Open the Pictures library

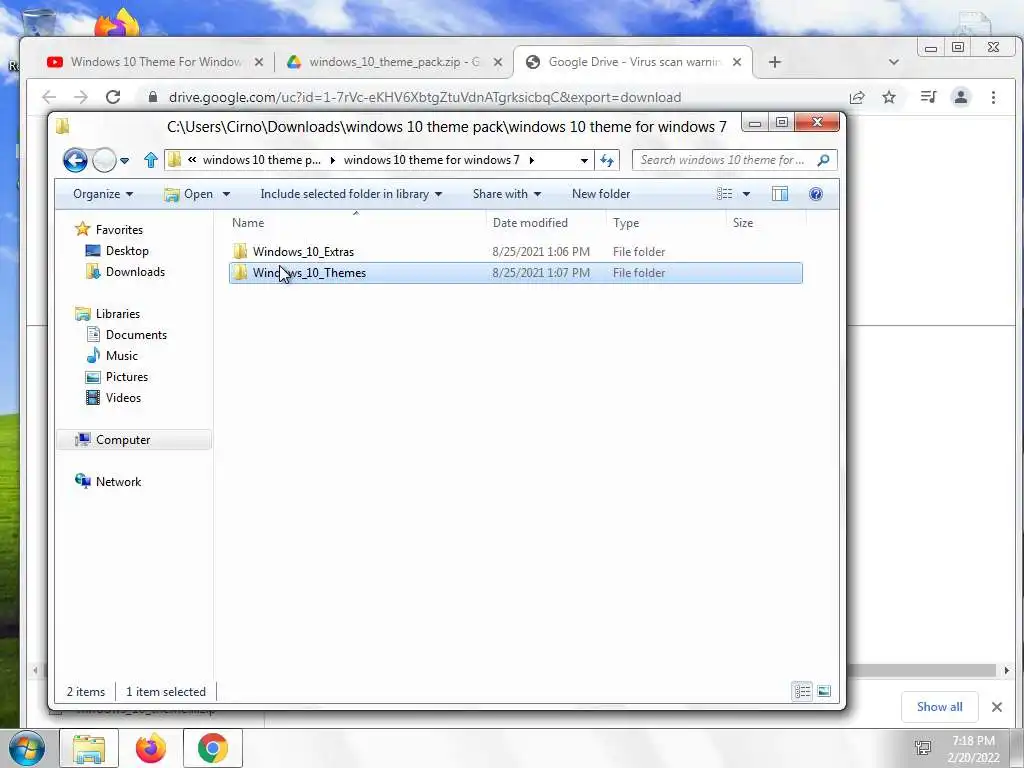coord(117,377)
